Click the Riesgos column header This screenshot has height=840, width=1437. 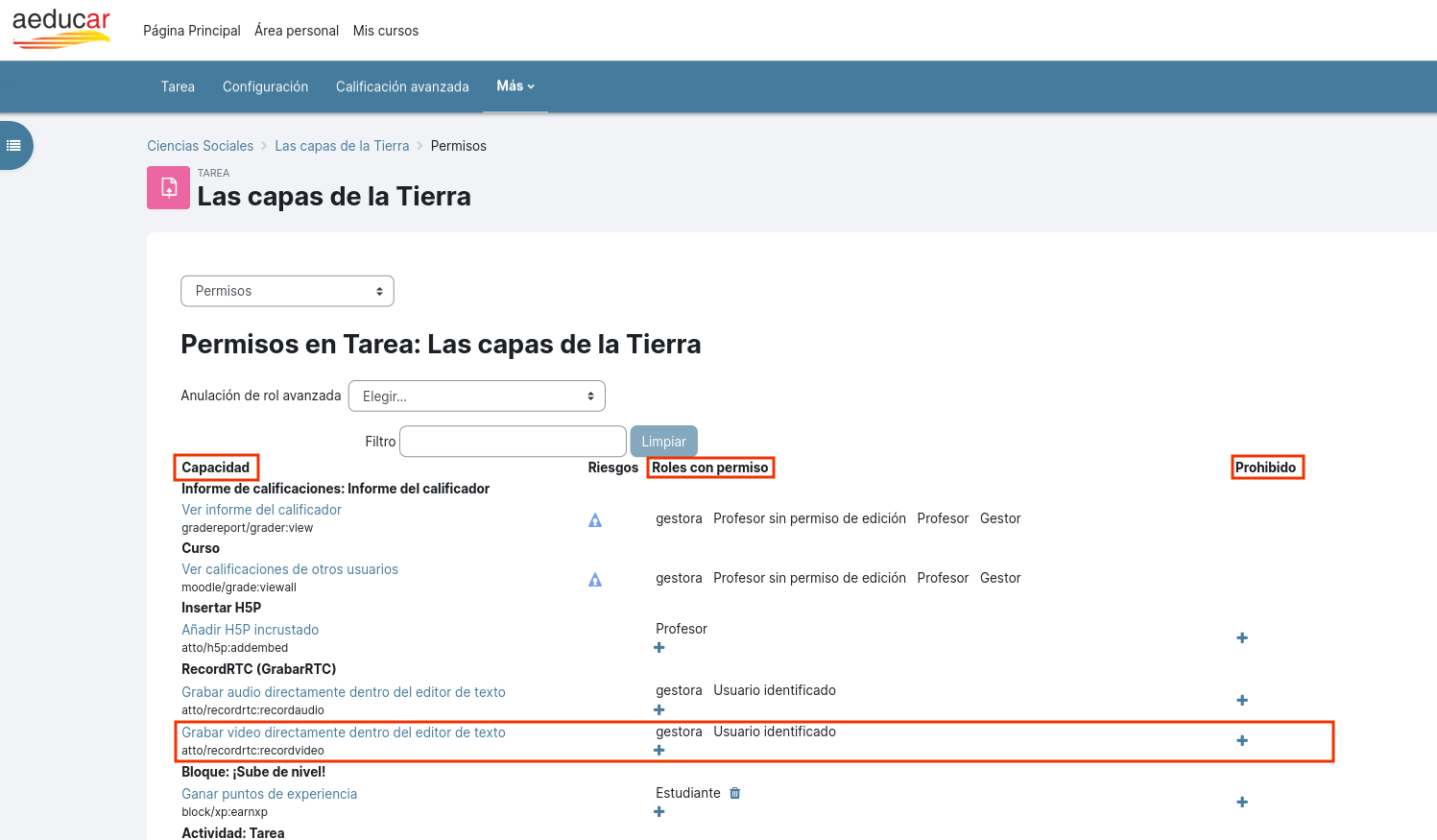(613, 468)
